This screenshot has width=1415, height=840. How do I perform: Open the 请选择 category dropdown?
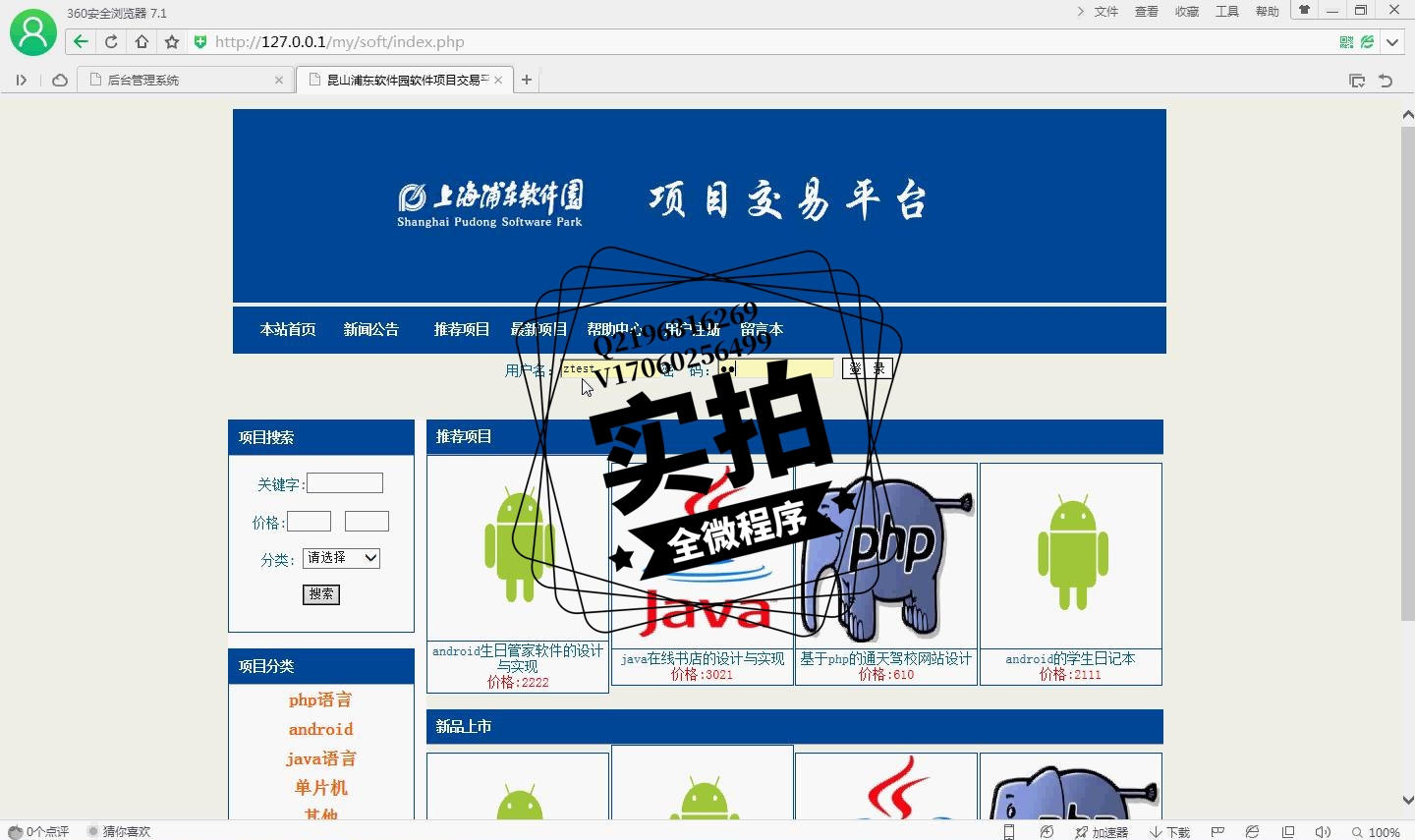[341, 558]
